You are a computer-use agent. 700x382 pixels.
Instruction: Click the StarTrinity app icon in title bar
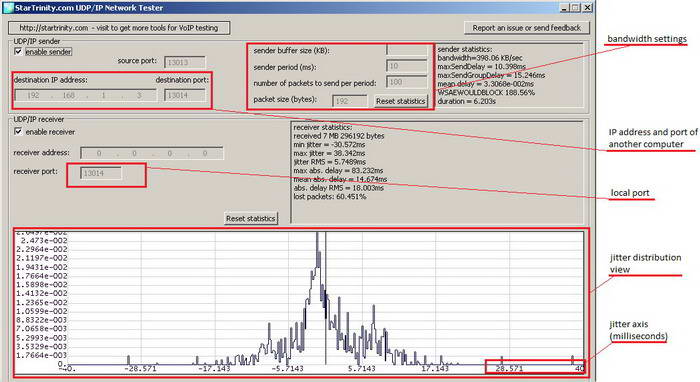(x=8, y=8)
